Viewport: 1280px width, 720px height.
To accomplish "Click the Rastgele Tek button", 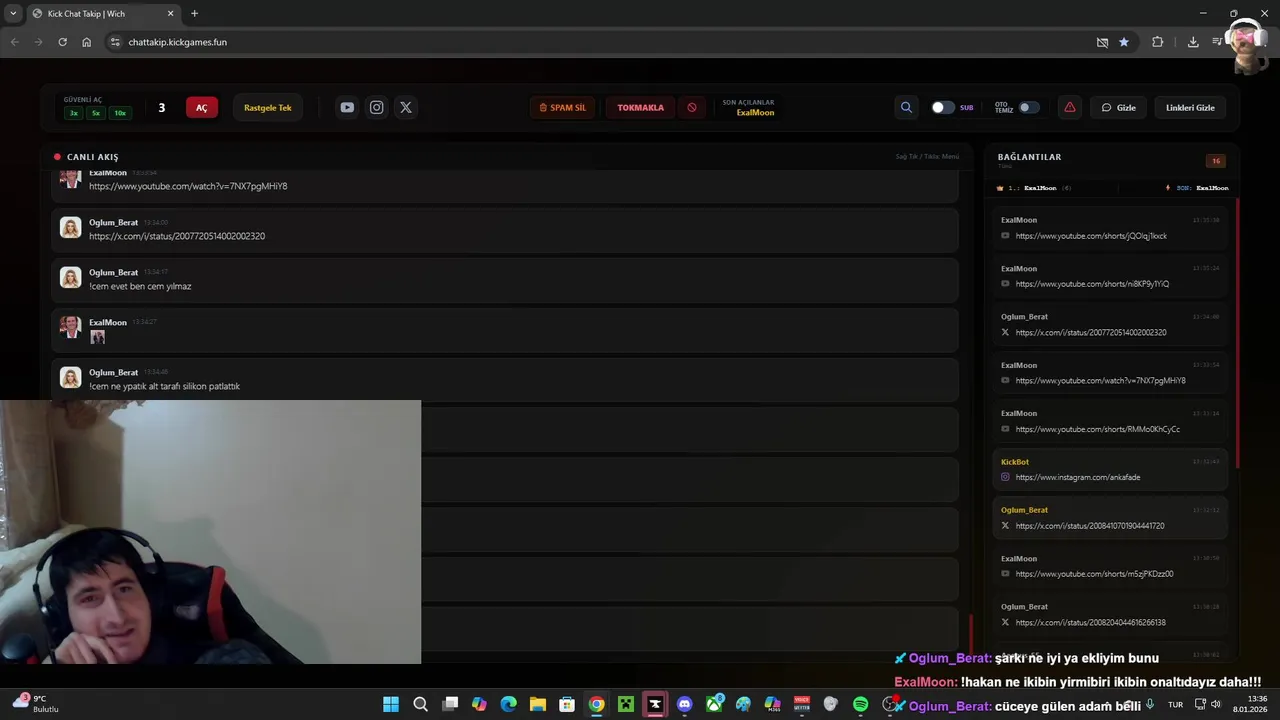I will pyautogui.click(x=268, y=107).
